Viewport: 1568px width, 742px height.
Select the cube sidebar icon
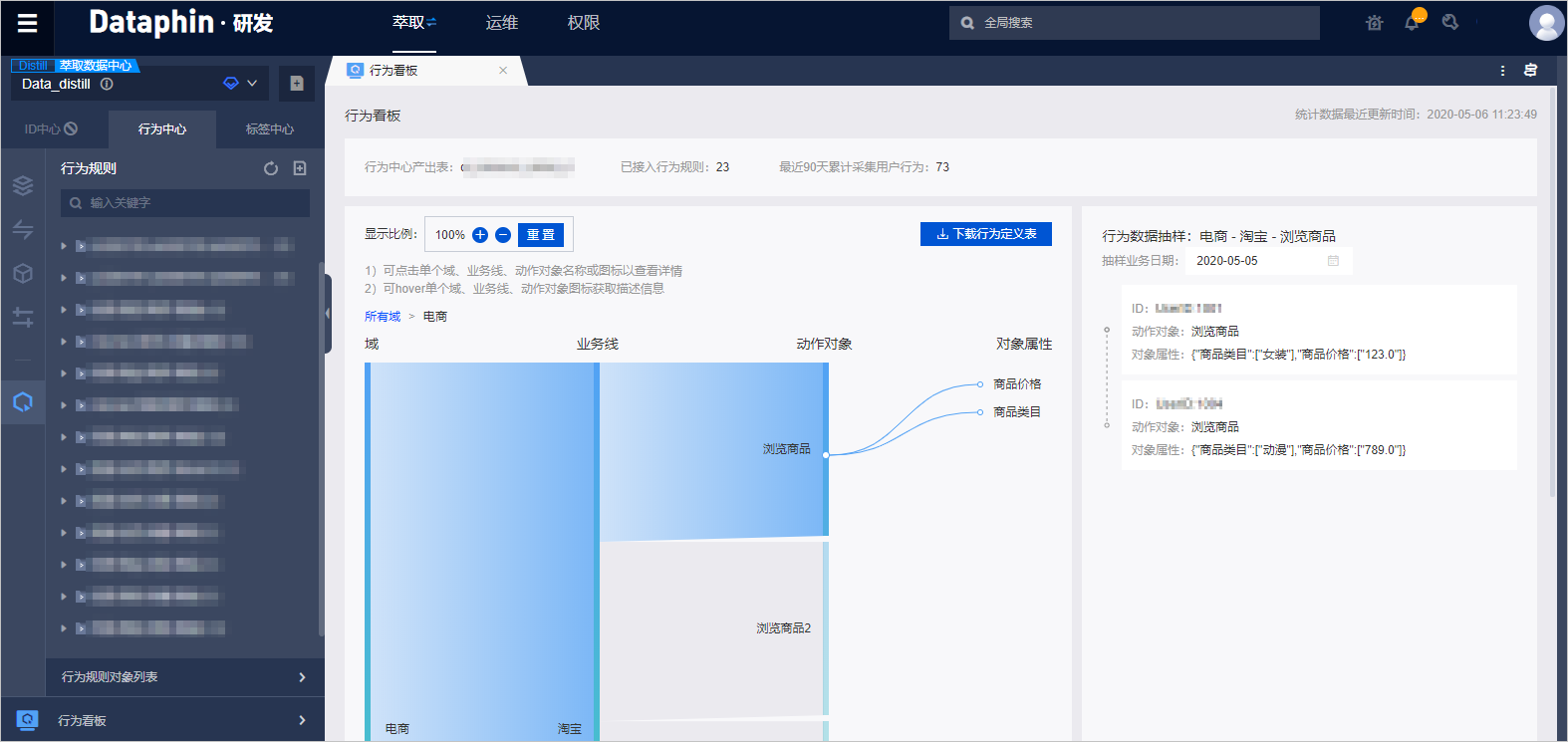tap(23, 273)
